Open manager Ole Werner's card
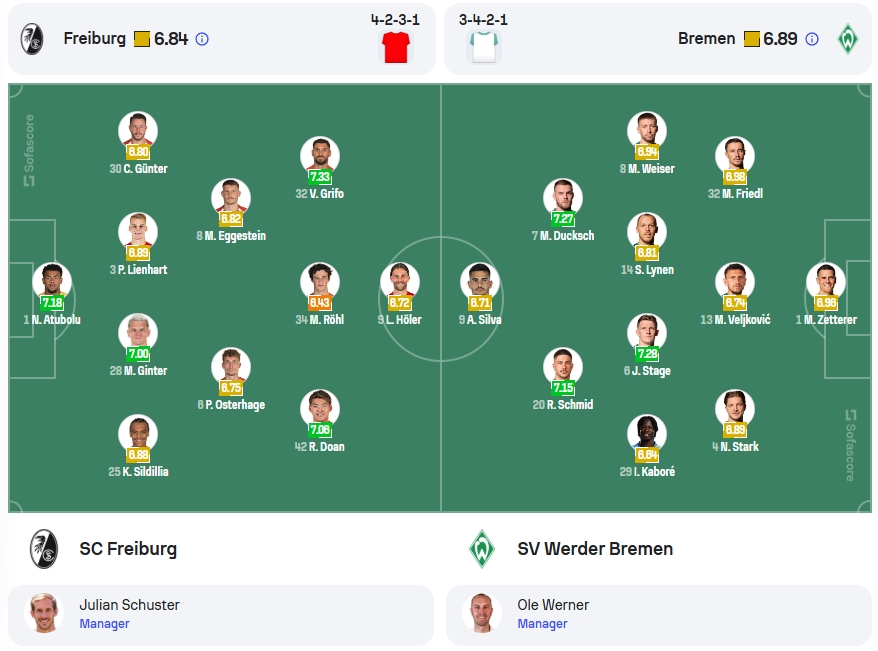The width and height of the screenshot is (878, 651). point(659,615)
